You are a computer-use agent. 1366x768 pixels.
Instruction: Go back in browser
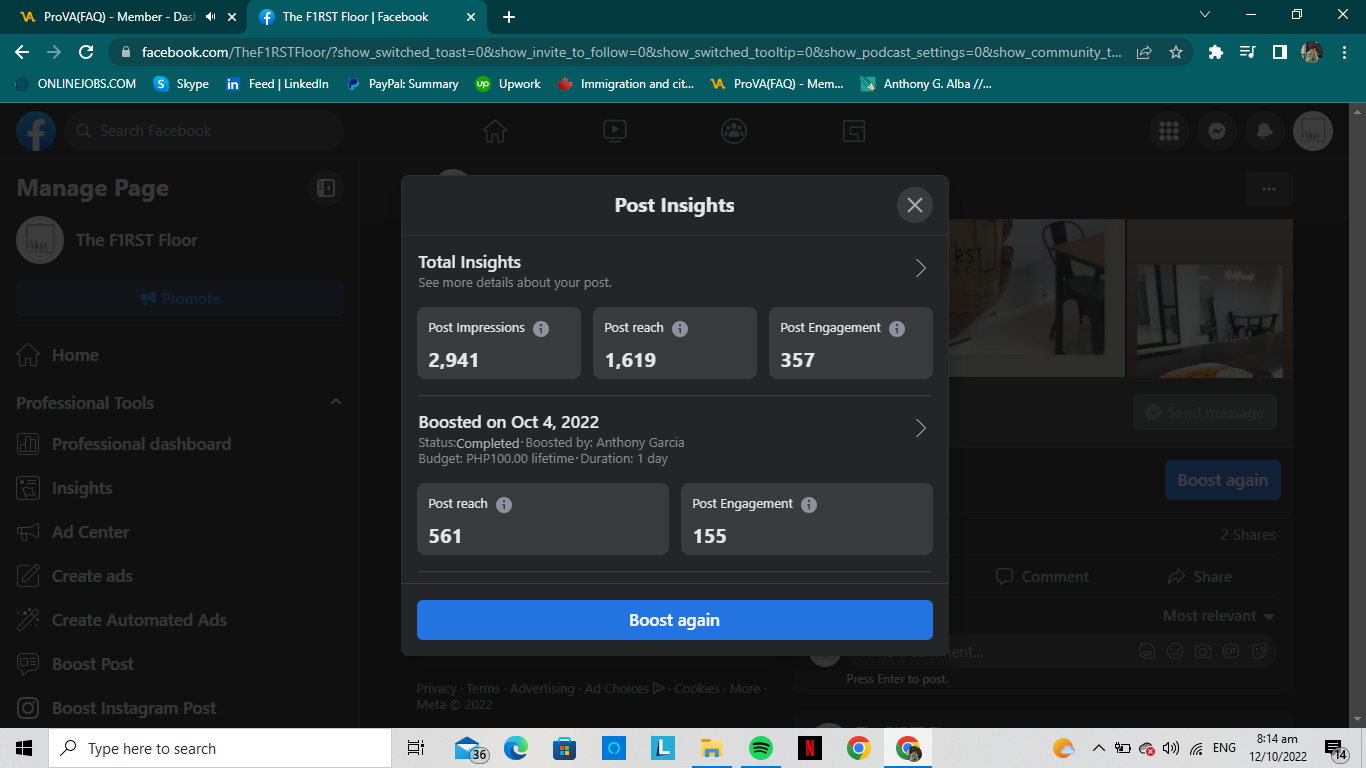(22, 52)
